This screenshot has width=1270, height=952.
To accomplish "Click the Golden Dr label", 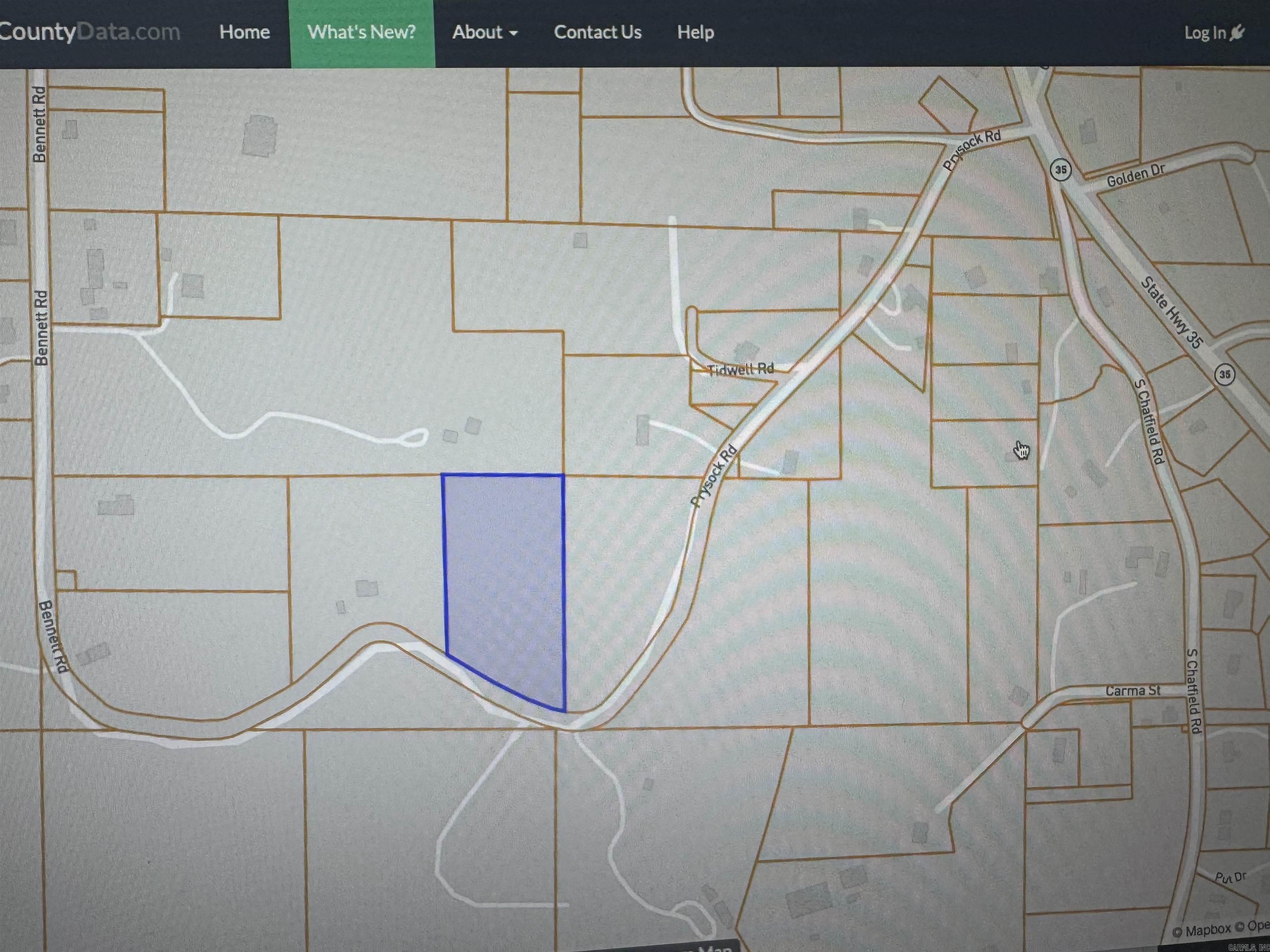I will [1136, 176].
